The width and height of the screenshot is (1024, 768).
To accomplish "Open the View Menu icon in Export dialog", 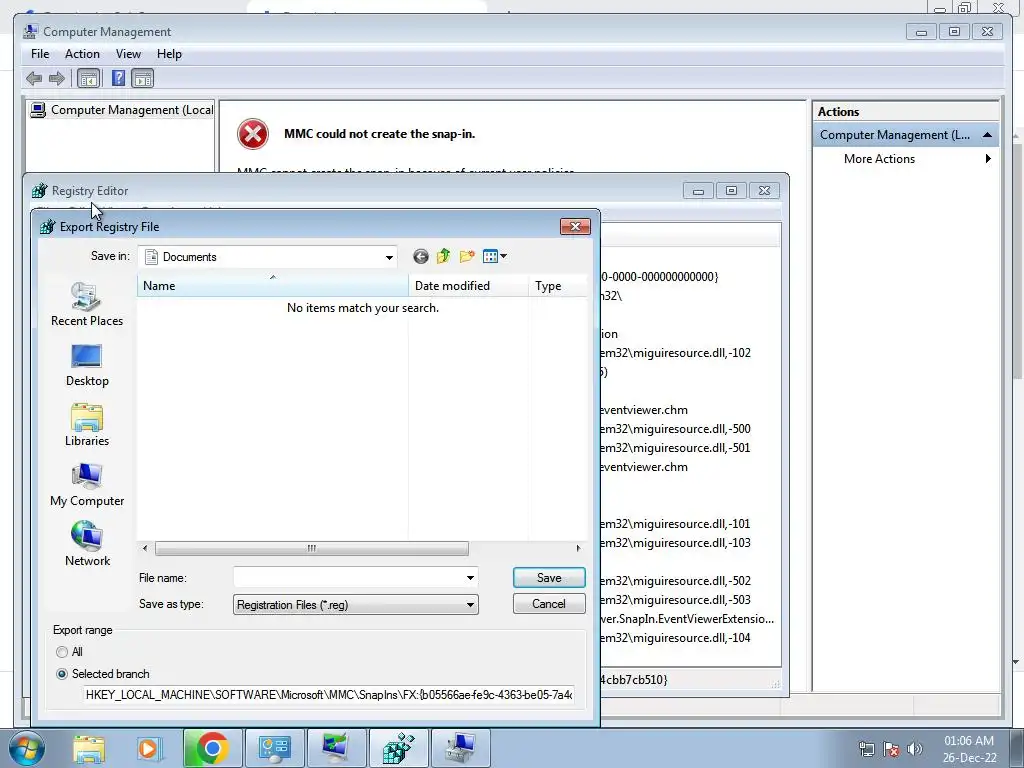I will [x=490, y=256].
